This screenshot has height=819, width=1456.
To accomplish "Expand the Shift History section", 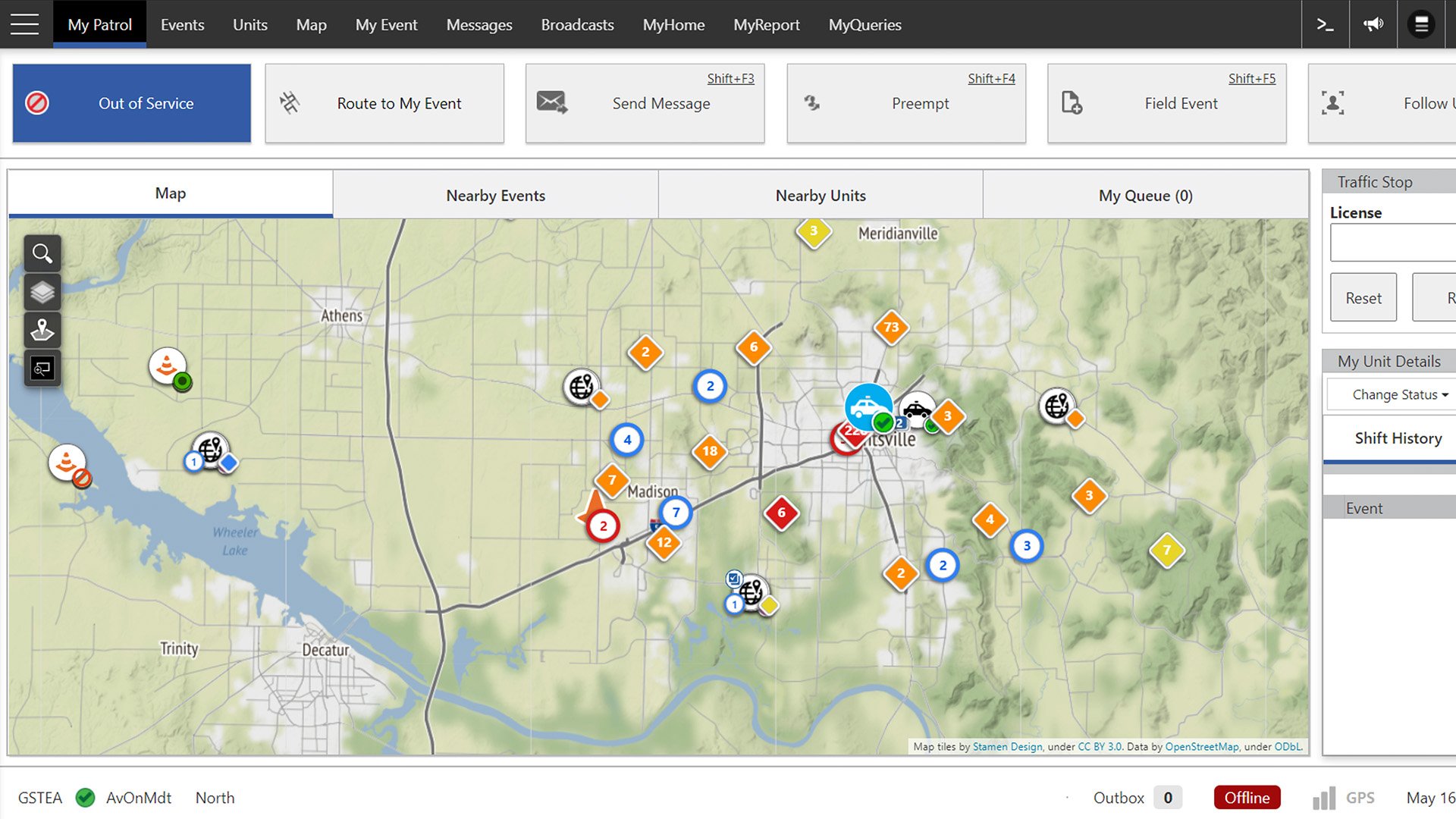I will (1398, 438).
